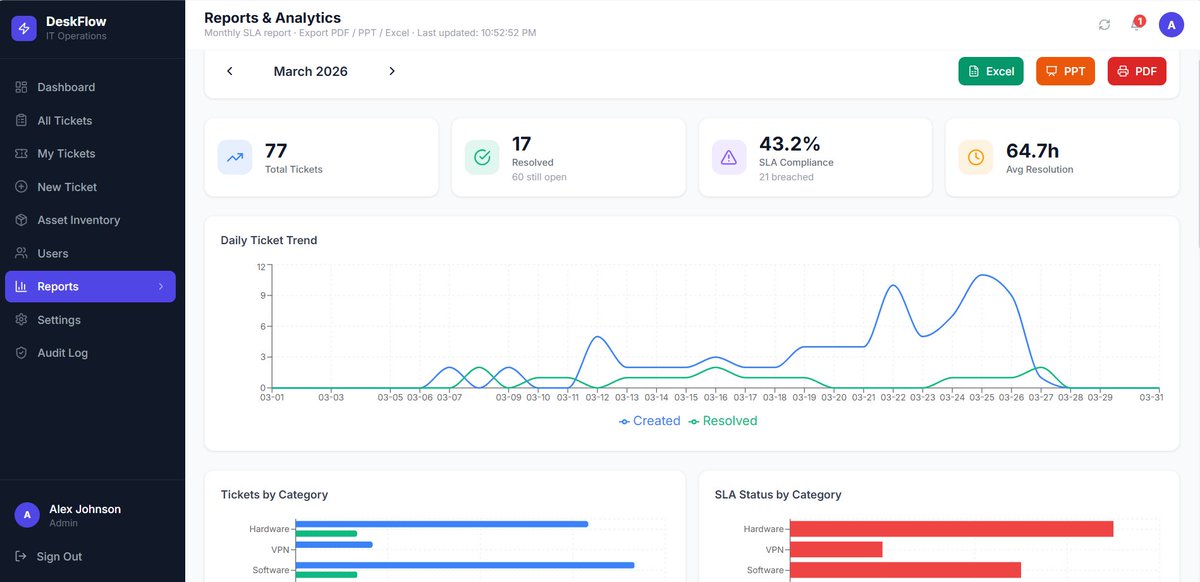Click the Avg Resolution clock icon

[976, 157]
